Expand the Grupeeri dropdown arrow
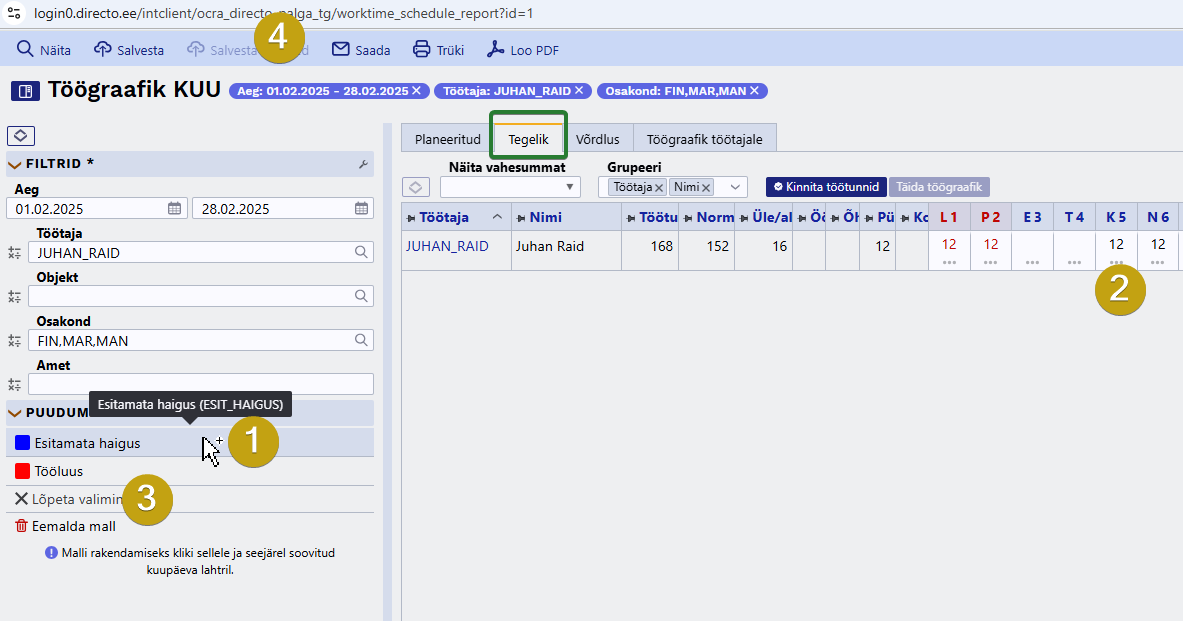Screen dimensions: 1183x621 [734, 187]
